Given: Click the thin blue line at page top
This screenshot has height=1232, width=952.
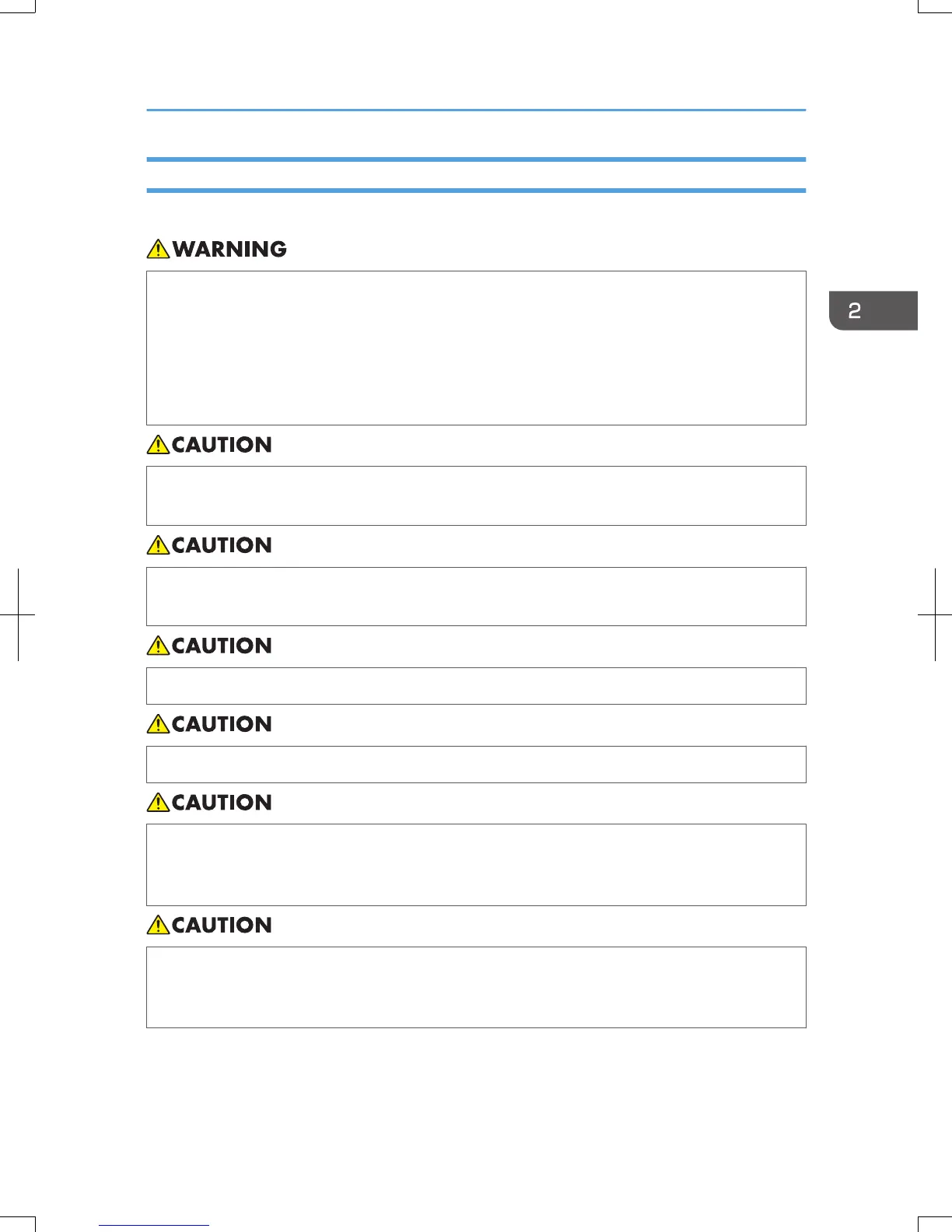Looking at the screenshot, I should coord(476,110).
